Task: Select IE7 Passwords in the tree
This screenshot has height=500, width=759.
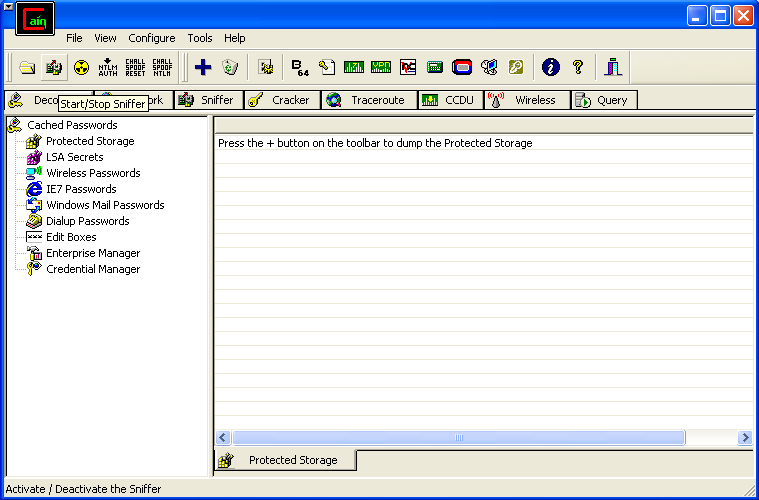Action: pos(81,189)
